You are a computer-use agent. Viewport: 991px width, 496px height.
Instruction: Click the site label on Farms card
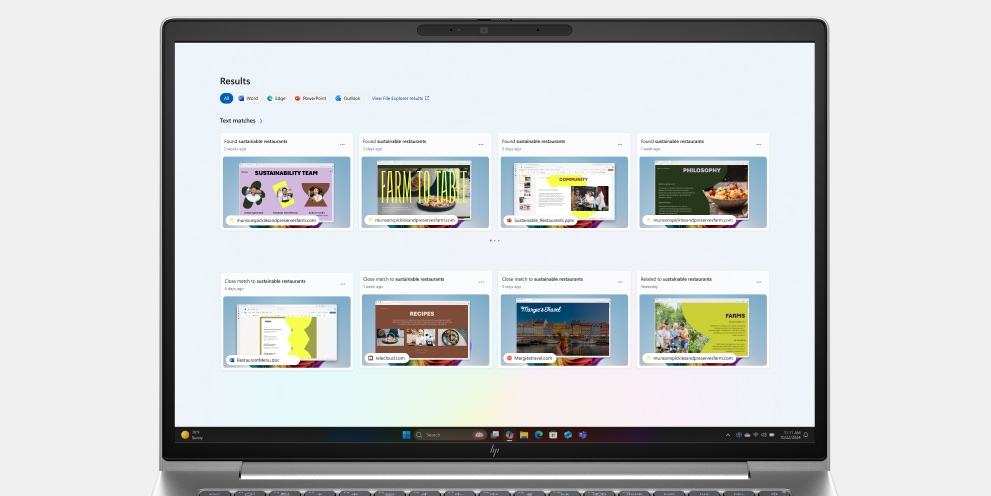point(690,358)
